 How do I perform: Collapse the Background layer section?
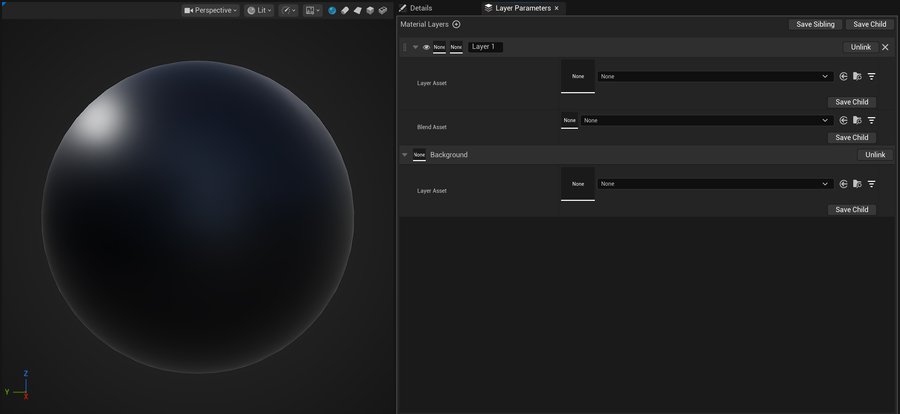pyautogui.click(x=404, y=155)
